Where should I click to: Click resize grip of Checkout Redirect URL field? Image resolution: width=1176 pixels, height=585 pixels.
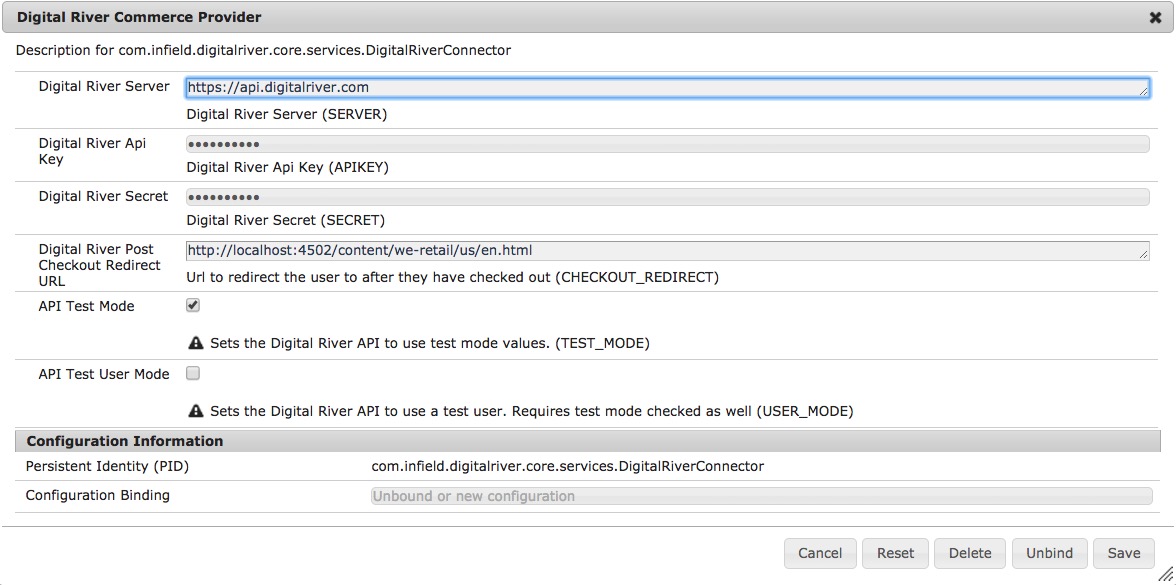tap(1143, 255)
